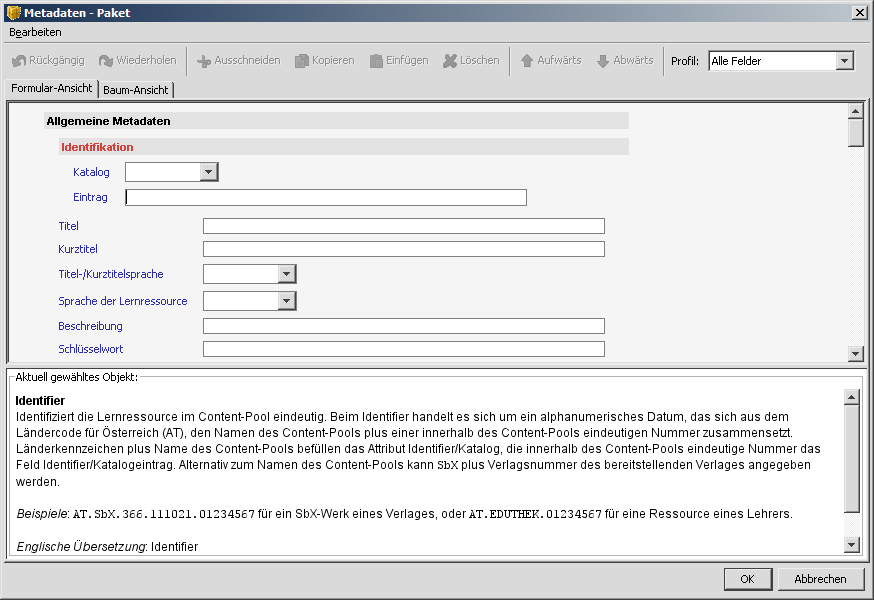Switch to Formular-Ansicht tab
The image size is (874, 600).
coord(51,88)
